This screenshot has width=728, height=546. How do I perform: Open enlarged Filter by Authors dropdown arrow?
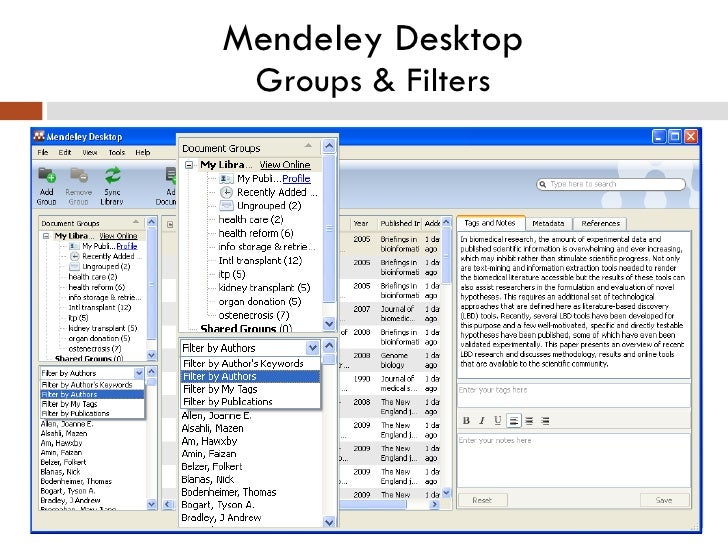pyautogui.click(x=312, y=348)
